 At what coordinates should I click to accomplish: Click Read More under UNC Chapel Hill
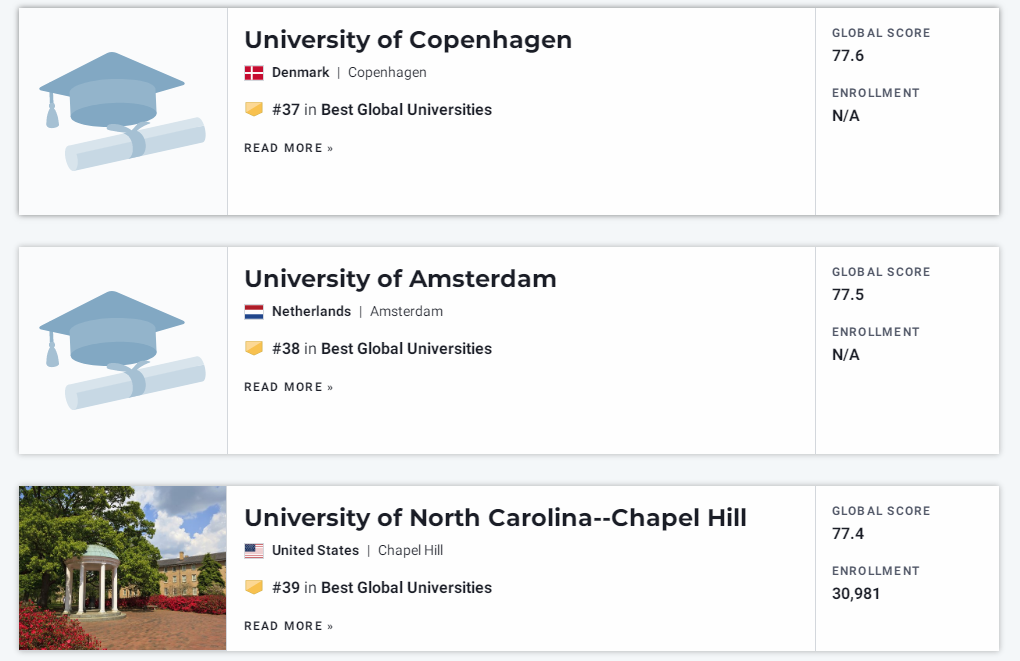pos(289,626)
